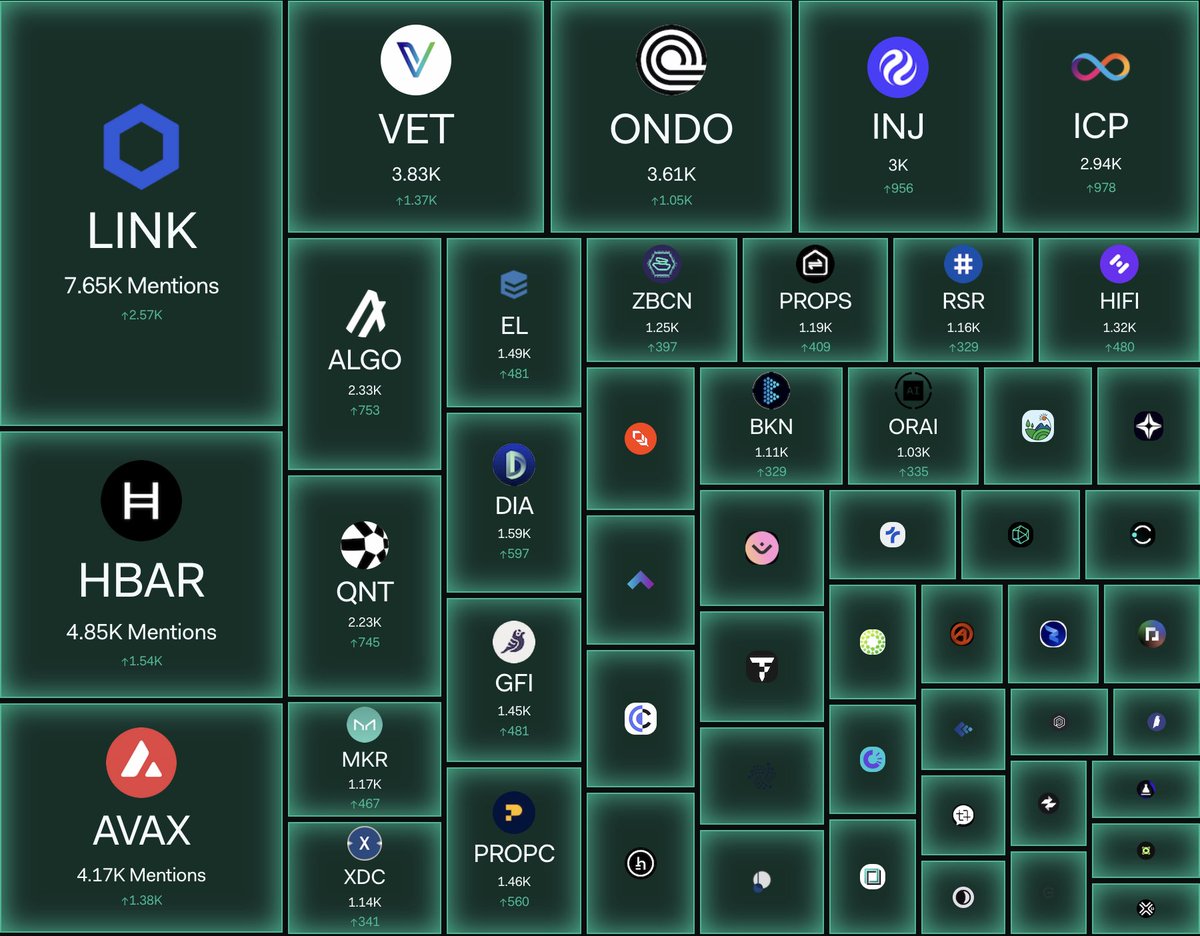The width and height of the screenshot is (1200, 936).
Task: Select VET's ↑1.37K change value
Action: (x=416, y=200)
